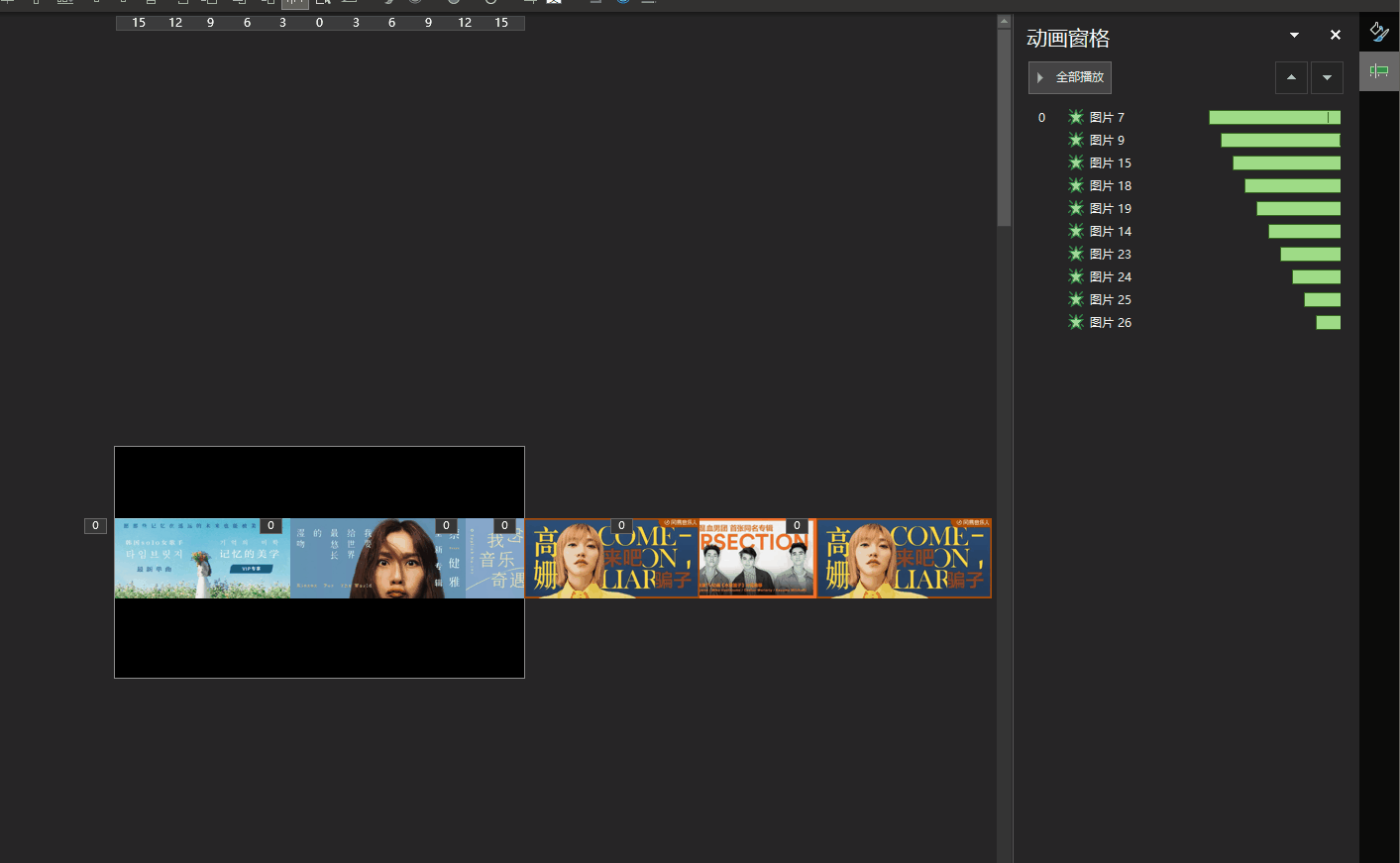Click the green timing bar of 图片 18

pyautogui.click(x=1293, y=185)
